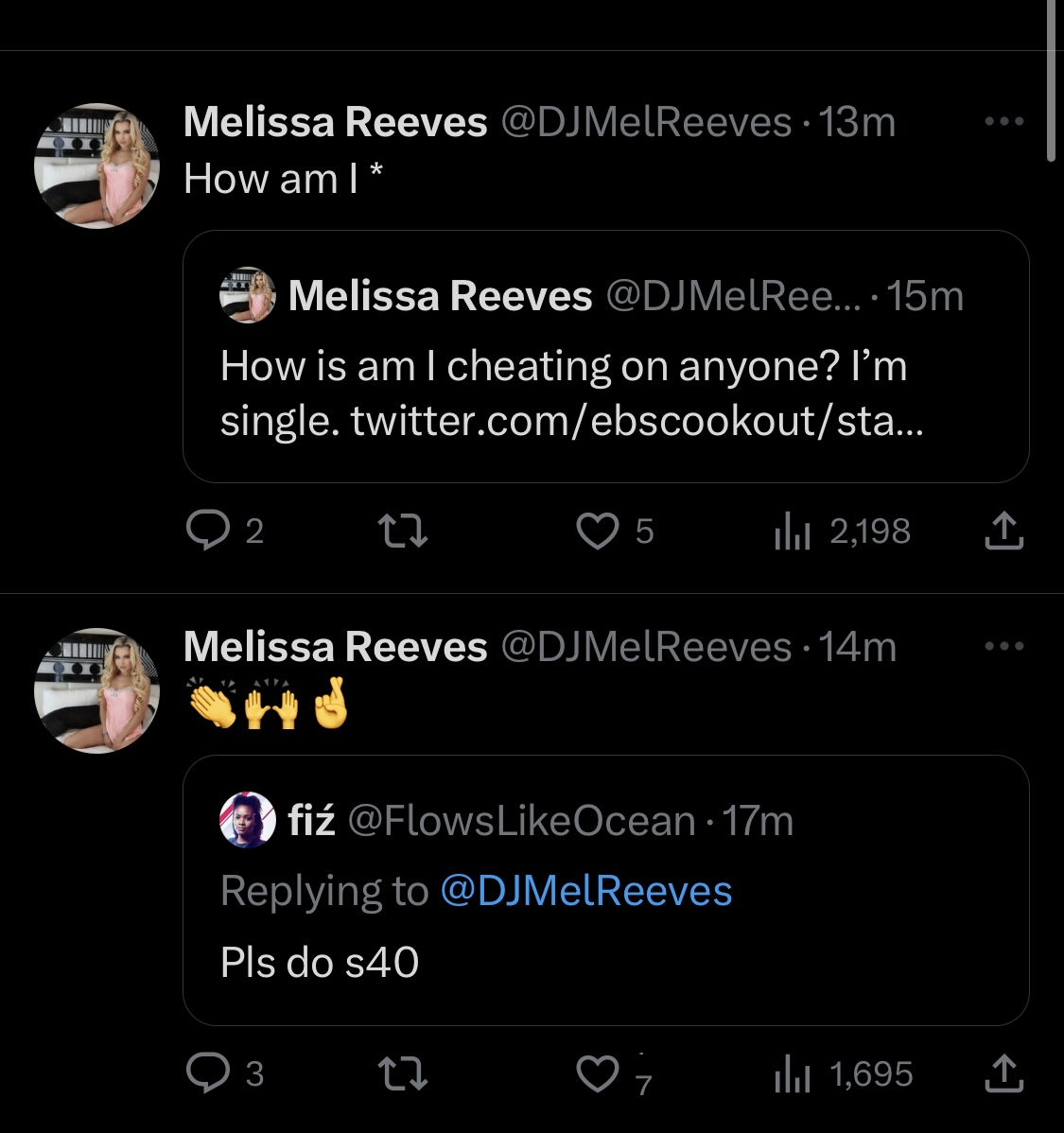
Task: Click the @DJMelReeves mention link
Action: coord(585,890)
